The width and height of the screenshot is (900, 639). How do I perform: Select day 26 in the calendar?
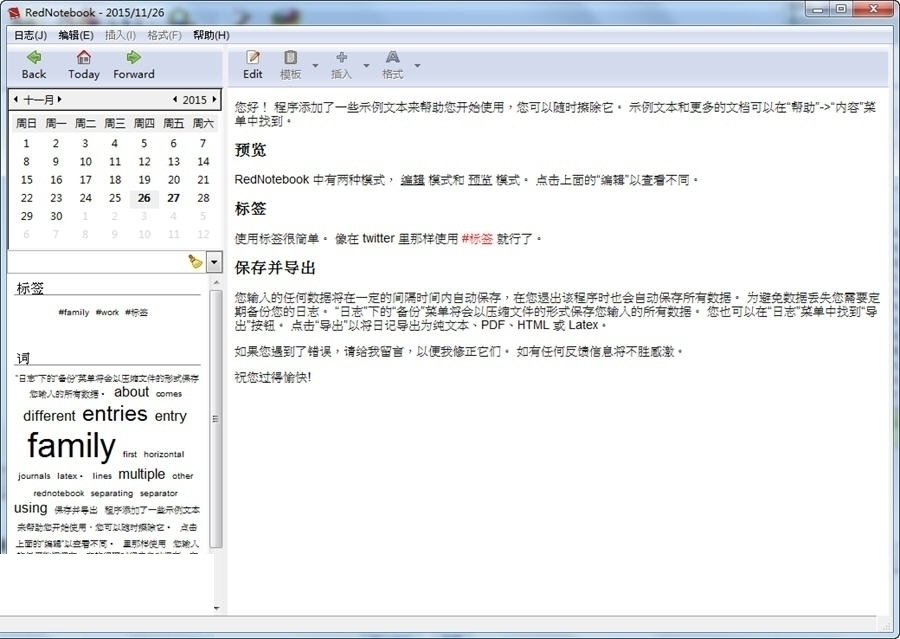[144, 198]
